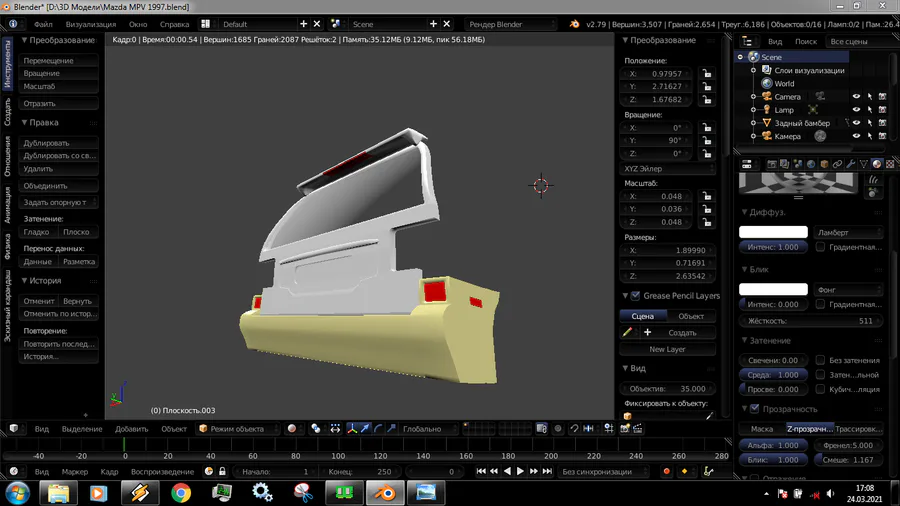Open the Texture checker properties tab
This screenshot has width=900, height=506.
[x=890, y=164]
